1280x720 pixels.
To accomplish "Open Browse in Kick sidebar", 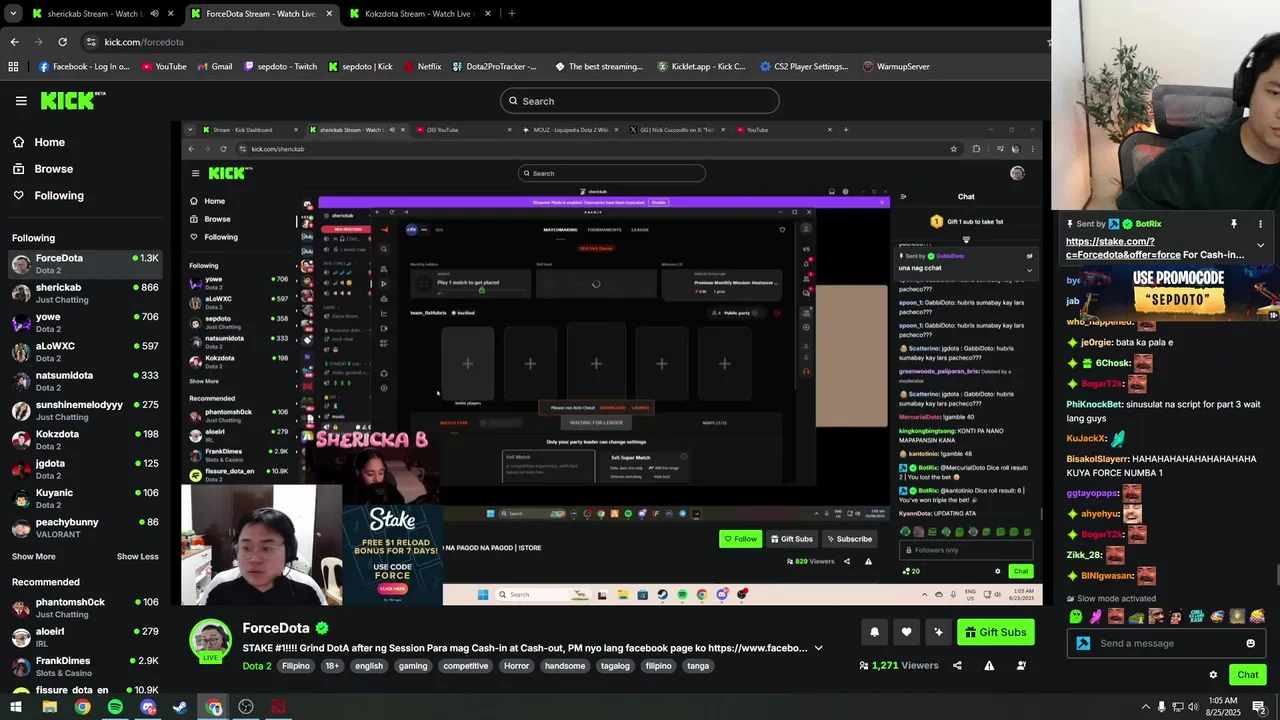I will click(43, 169).
